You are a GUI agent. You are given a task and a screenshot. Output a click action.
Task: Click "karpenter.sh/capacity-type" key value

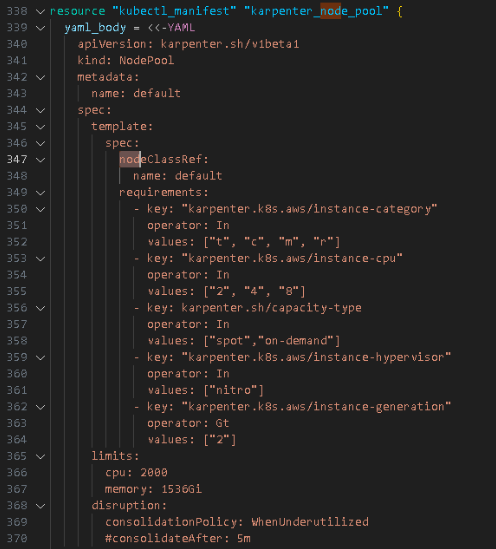(271, 308)
